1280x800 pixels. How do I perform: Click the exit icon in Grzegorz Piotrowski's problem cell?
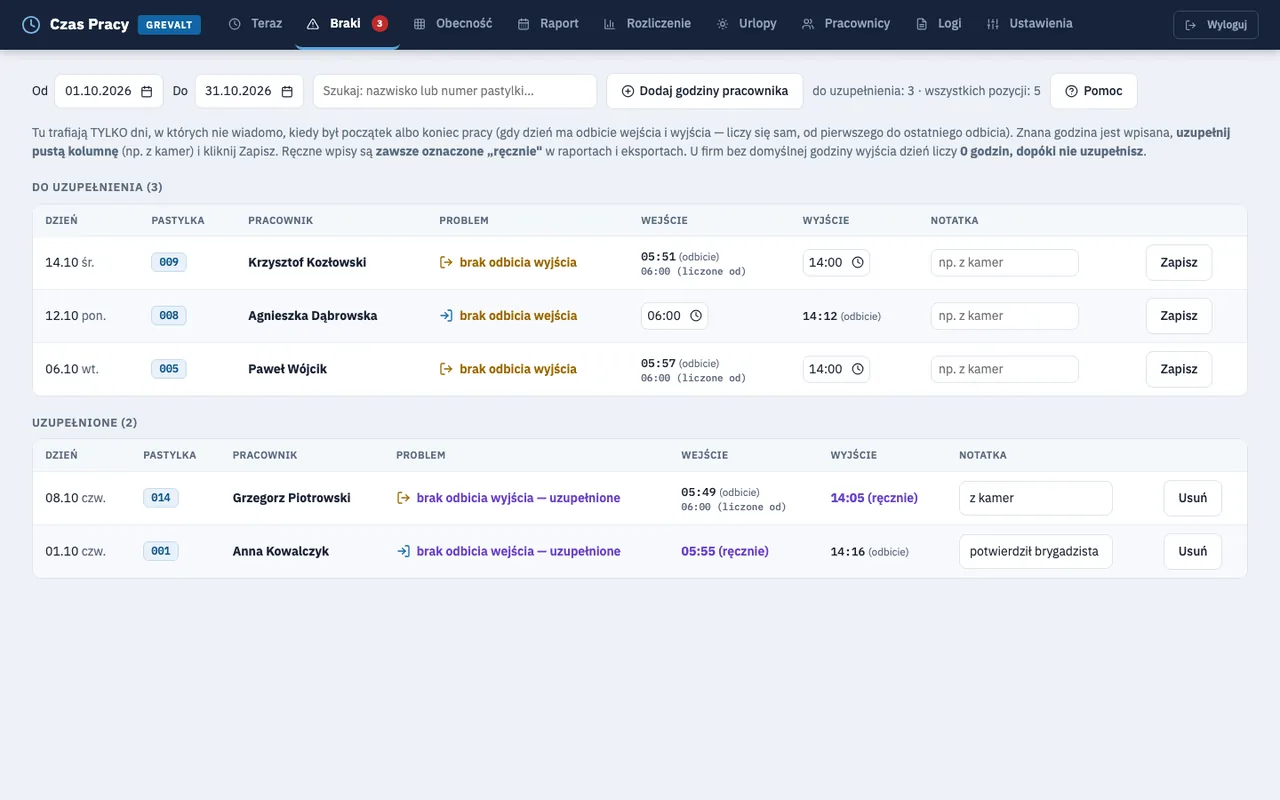[x=403, y=498]
